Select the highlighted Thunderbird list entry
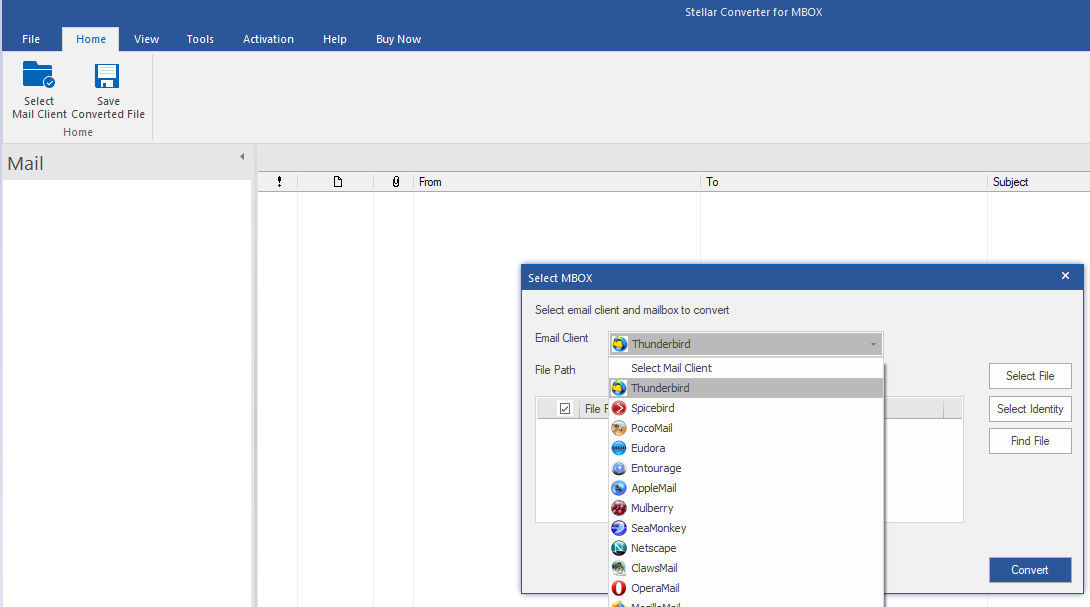Screen dimensions: 1090x607 tap(746, 388)
